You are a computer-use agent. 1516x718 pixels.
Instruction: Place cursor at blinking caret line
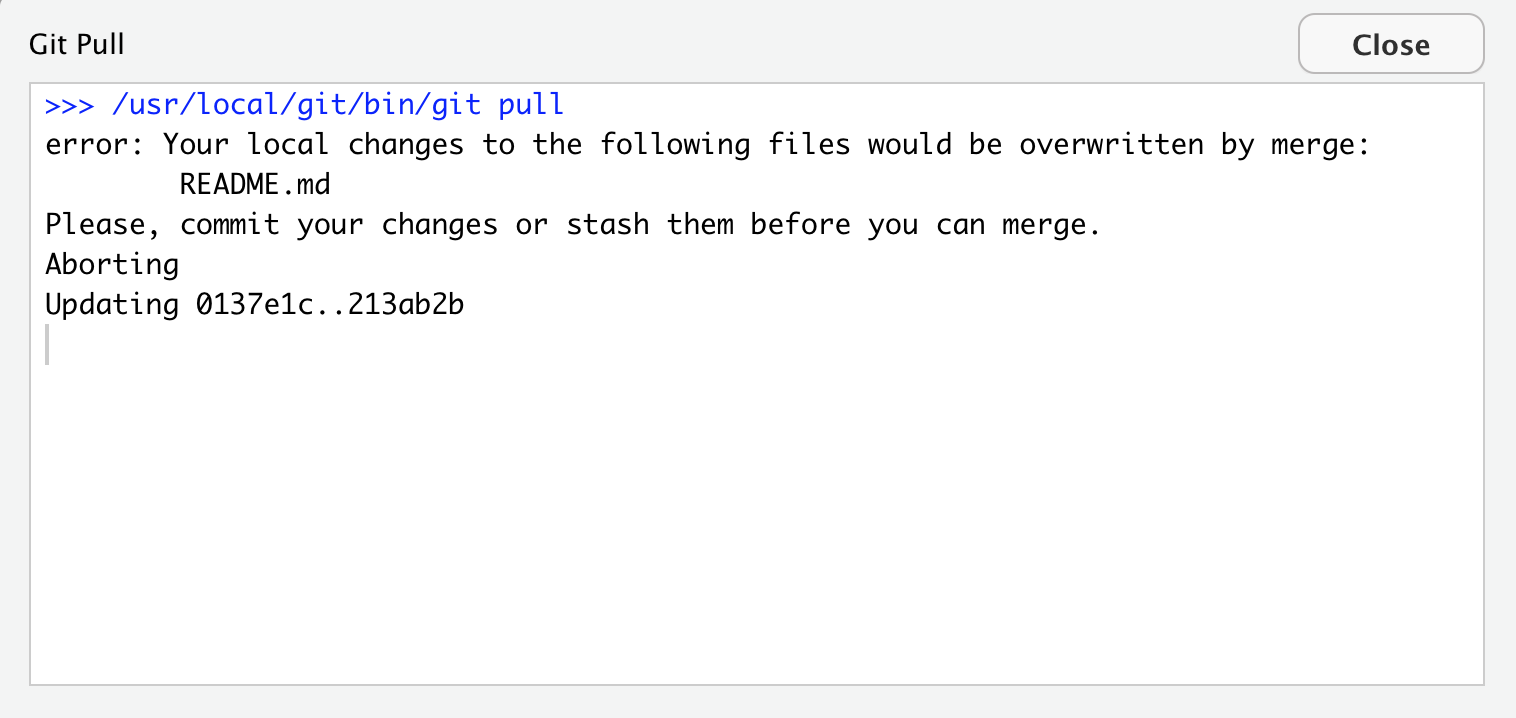47,345
